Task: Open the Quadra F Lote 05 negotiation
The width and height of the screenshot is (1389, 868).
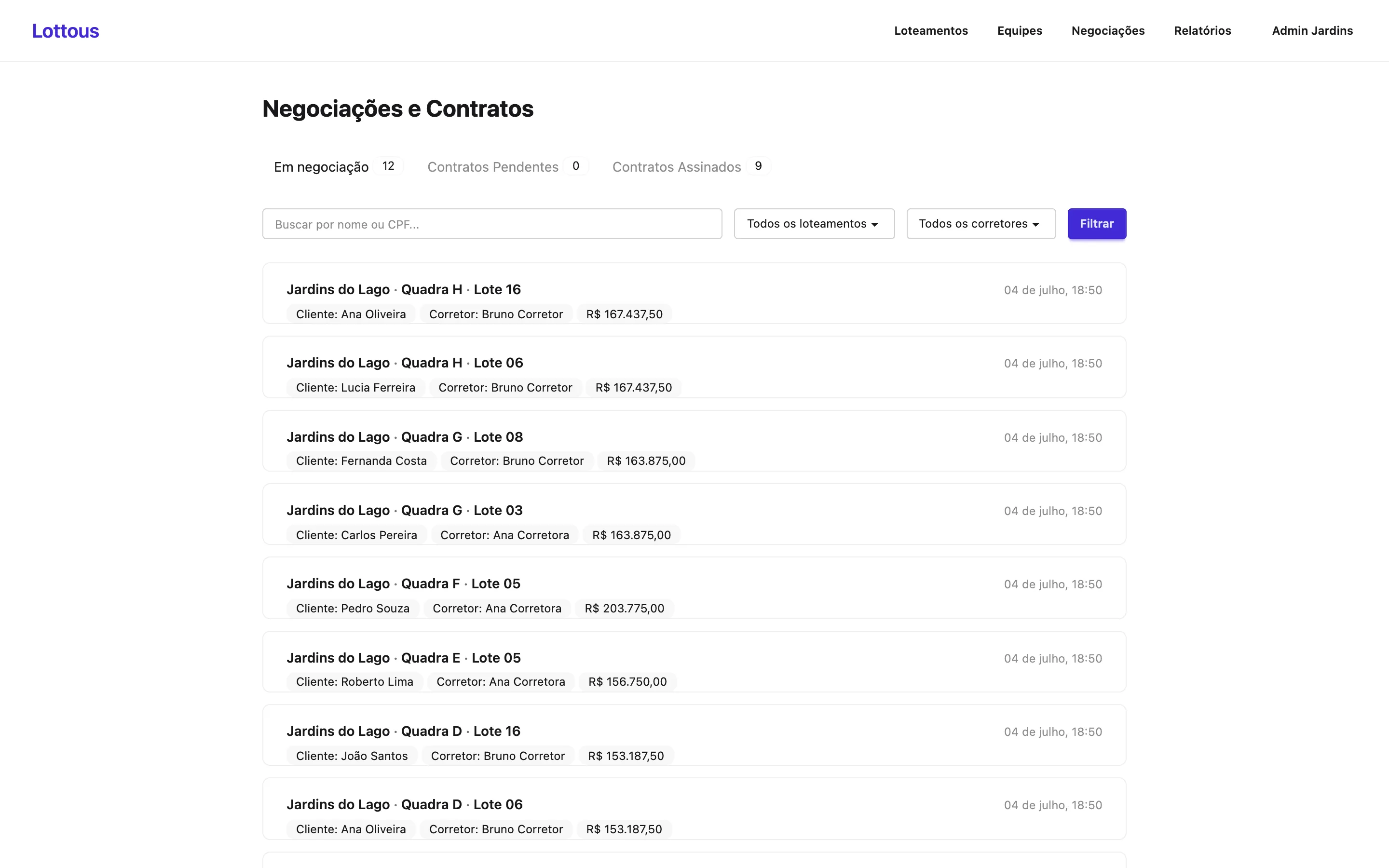Action: [x=694, y=588]
